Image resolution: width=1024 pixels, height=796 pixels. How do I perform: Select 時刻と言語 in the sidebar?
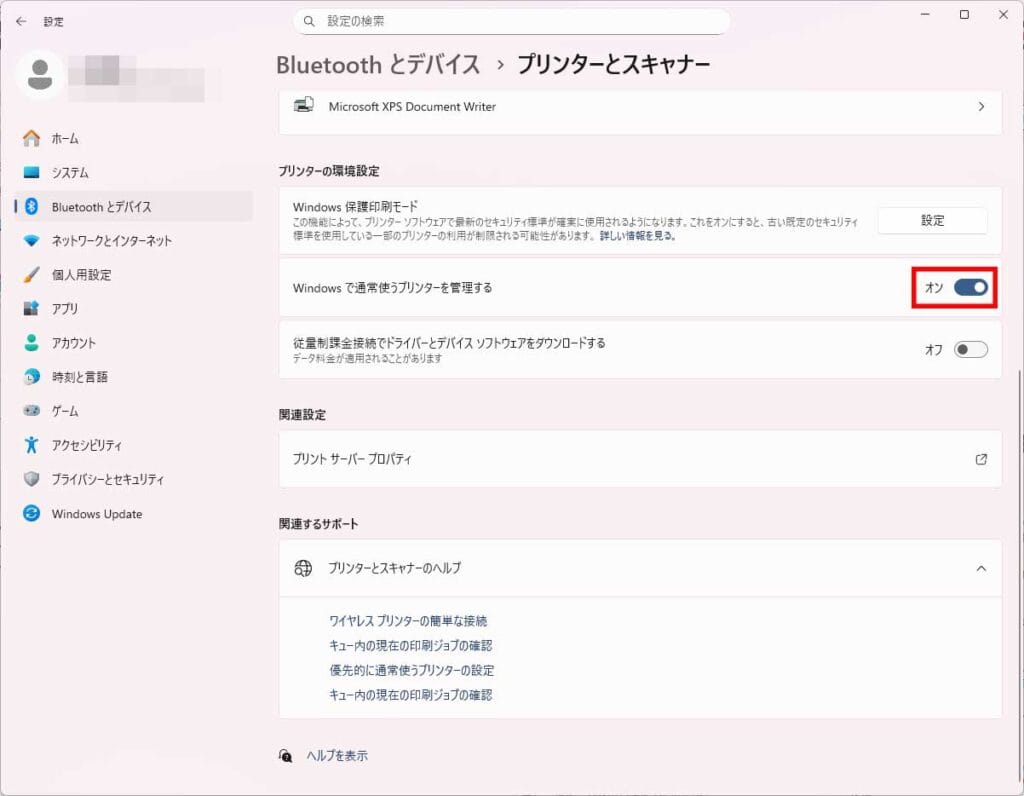coord(80,377)
